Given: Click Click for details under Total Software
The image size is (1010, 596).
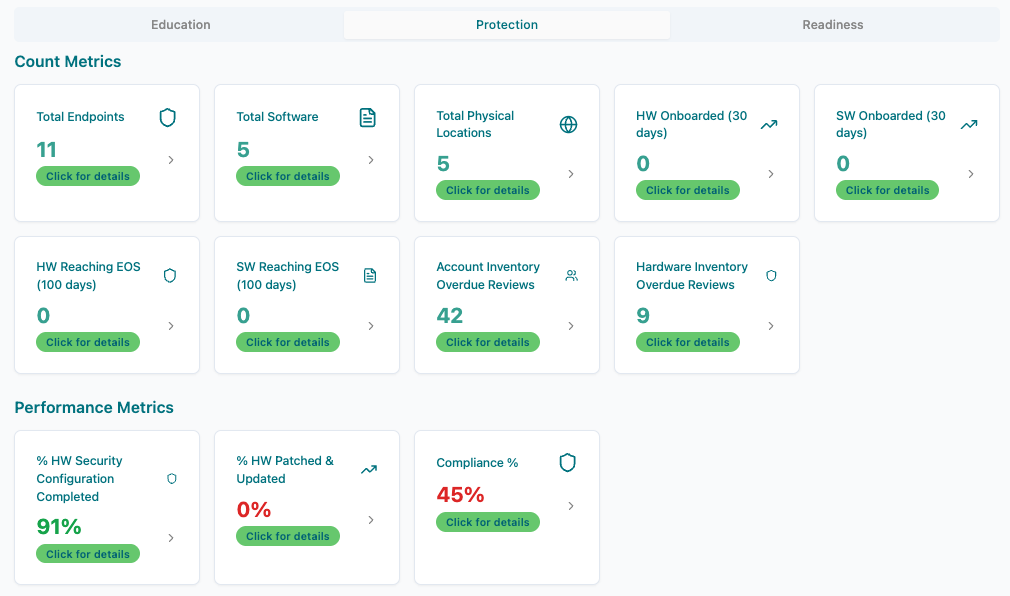Looking at the screenshot, I should coord(288,176).
